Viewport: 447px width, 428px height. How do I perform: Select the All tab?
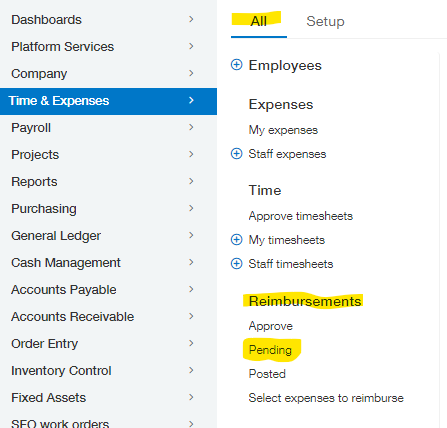click(x=259, y=21)
